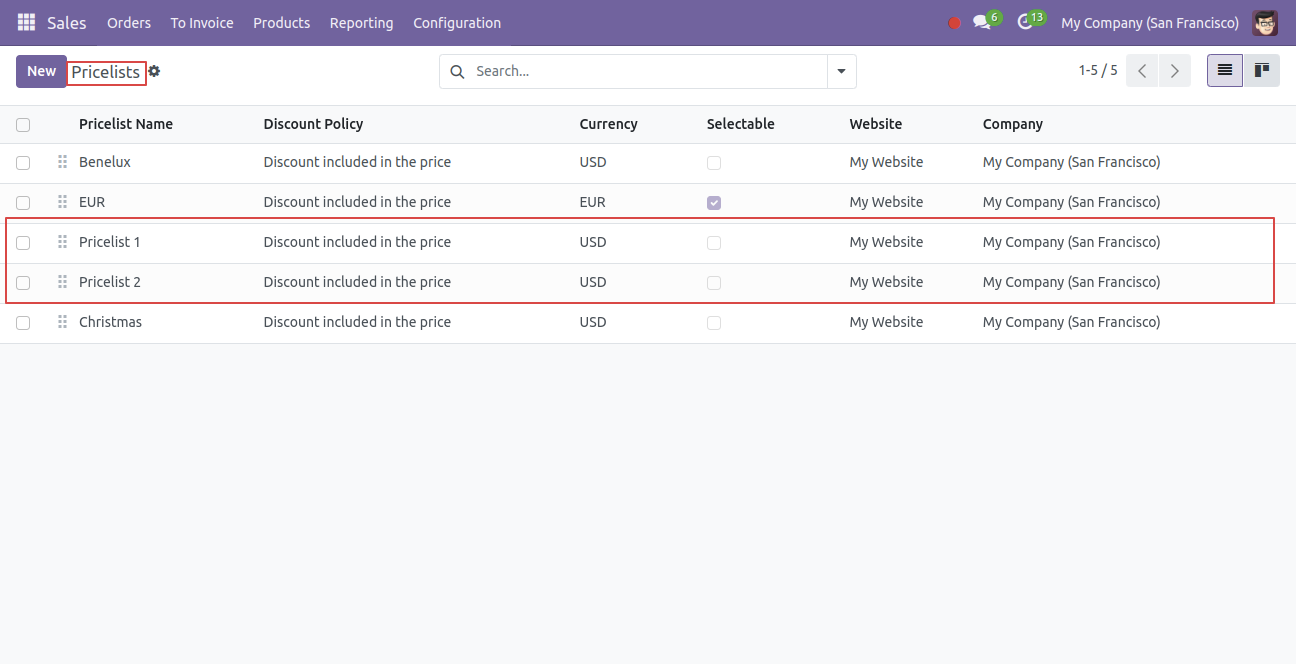This screenshot has height=664, width=1296.
Task: Open the Pricelist 1 record
Action: (110, 242)
